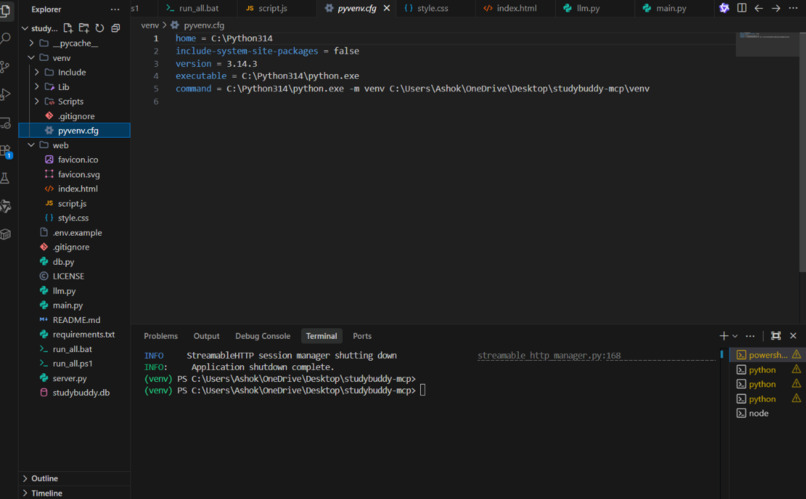Open editor more actions ellipsis
Image resolution: width=806 pixels, height=499 pixels.
[x=793, y=8]
